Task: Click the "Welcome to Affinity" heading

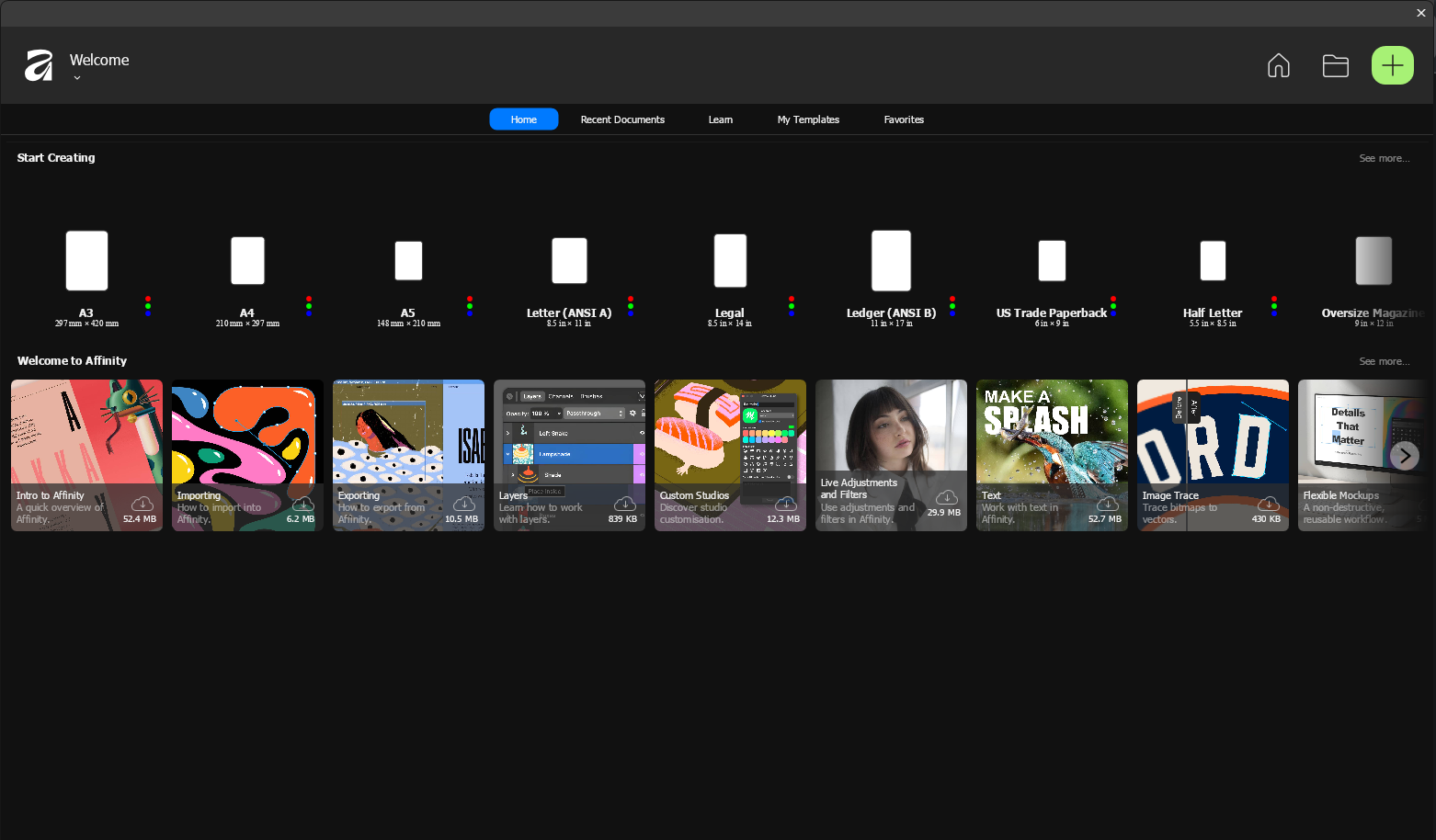Action: click(x=72, y=361)
